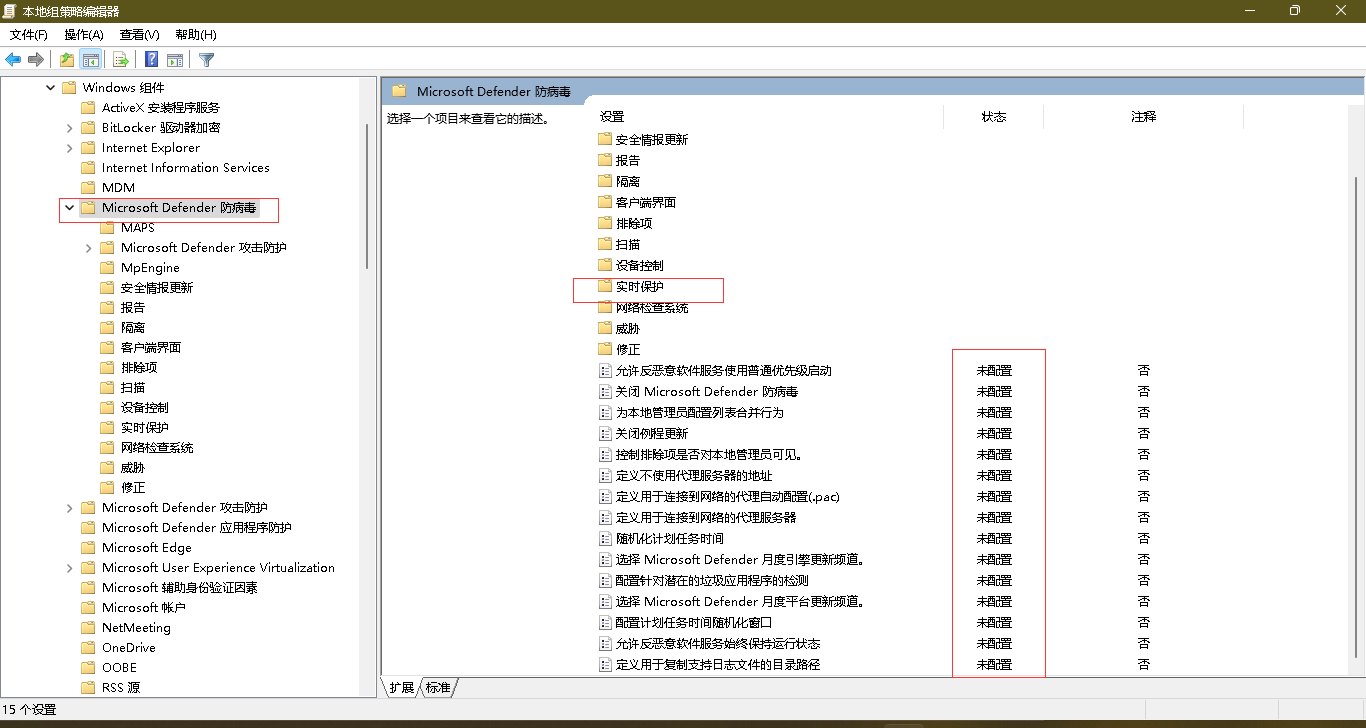This screenshot has width=1366, height=728.
Task: Select policy 允许反恶意软件服务使用普通优先级启动
Action: tap(724, 370)
